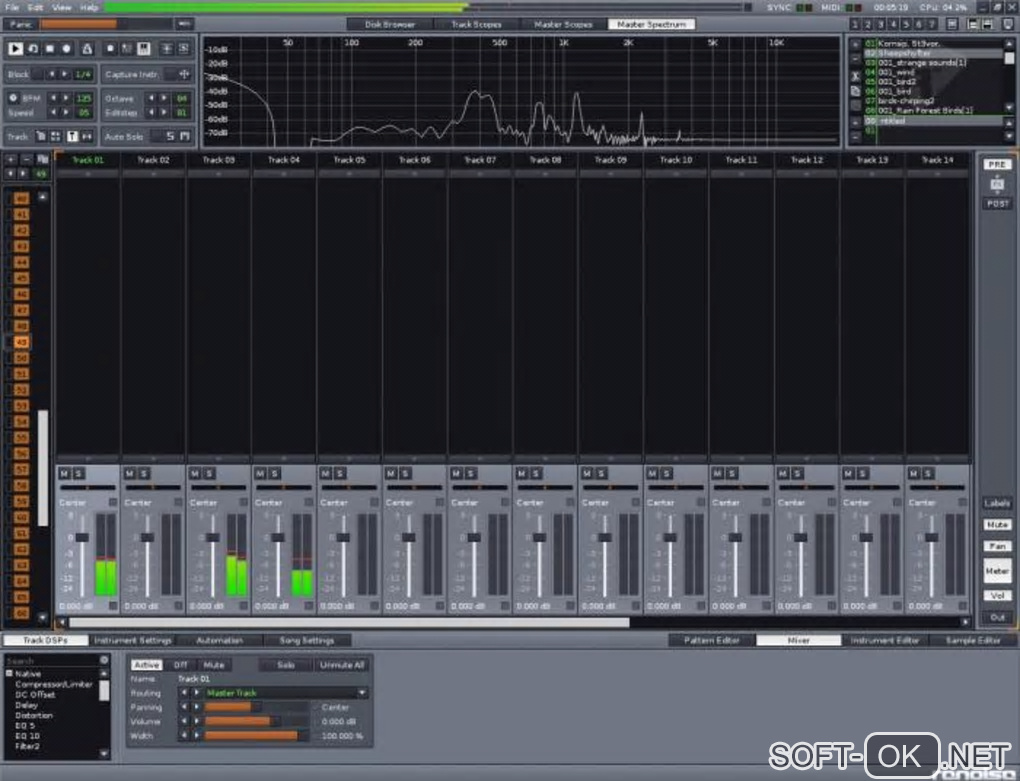Increase Editstep with right arrow

(x=164, y=113)
